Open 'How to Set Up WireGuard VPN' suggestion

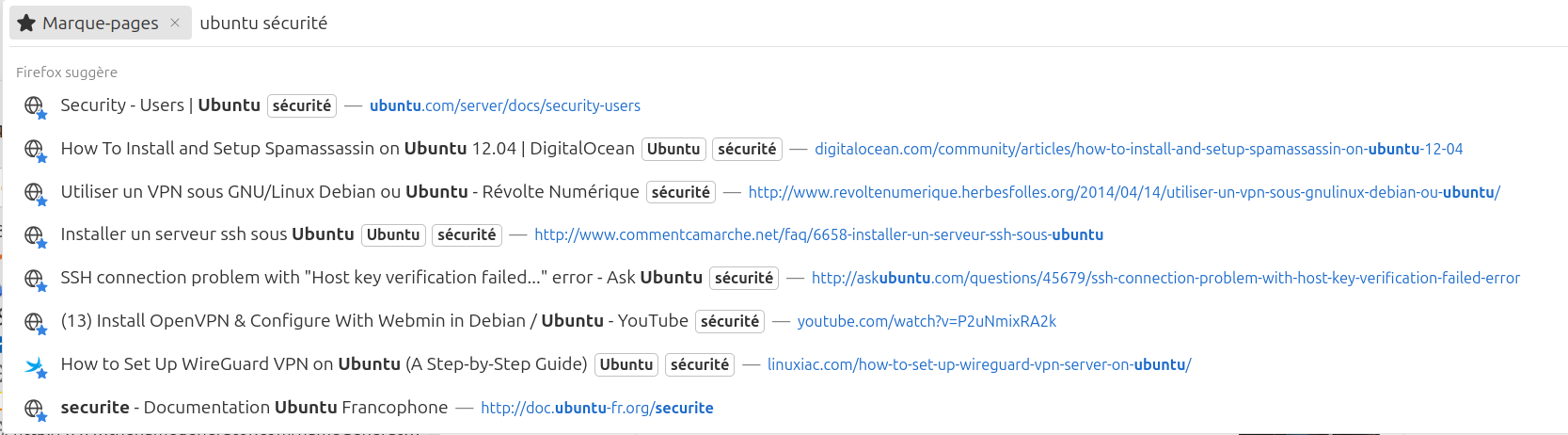coord(784,364)
